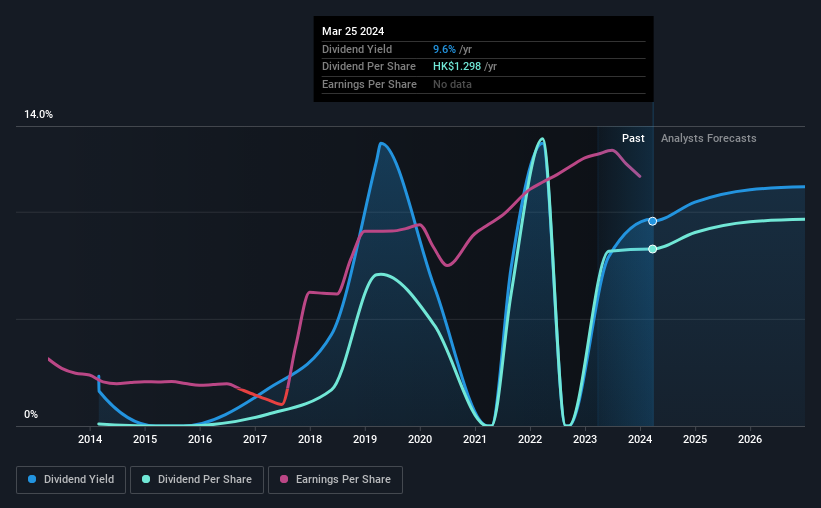Click the blue Dividend Yield legend dot
Screen dimensions: 821x508
point(32,479)
